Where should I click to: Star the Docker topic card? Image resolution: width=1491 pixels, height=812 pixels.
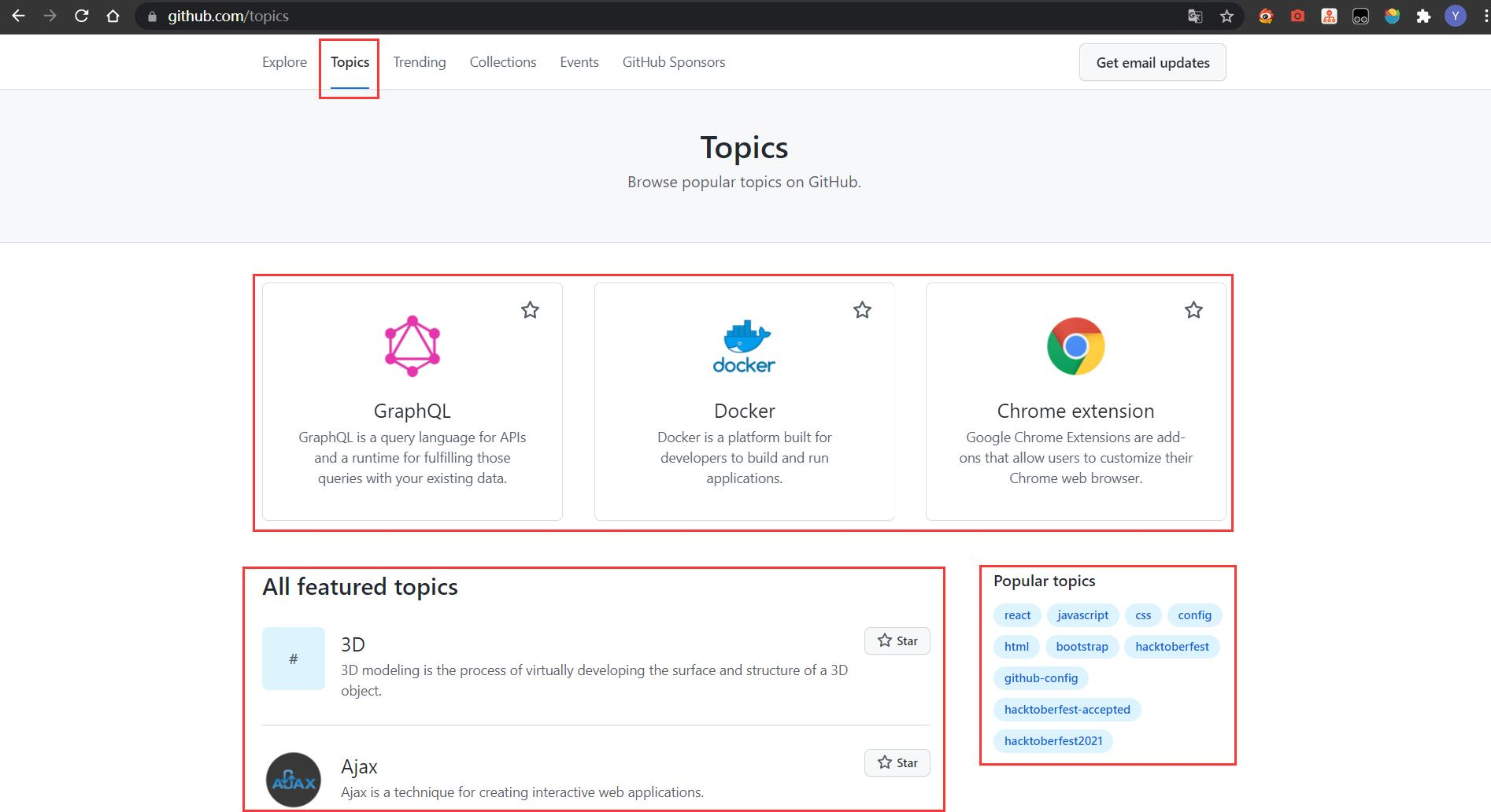[862, 310]
